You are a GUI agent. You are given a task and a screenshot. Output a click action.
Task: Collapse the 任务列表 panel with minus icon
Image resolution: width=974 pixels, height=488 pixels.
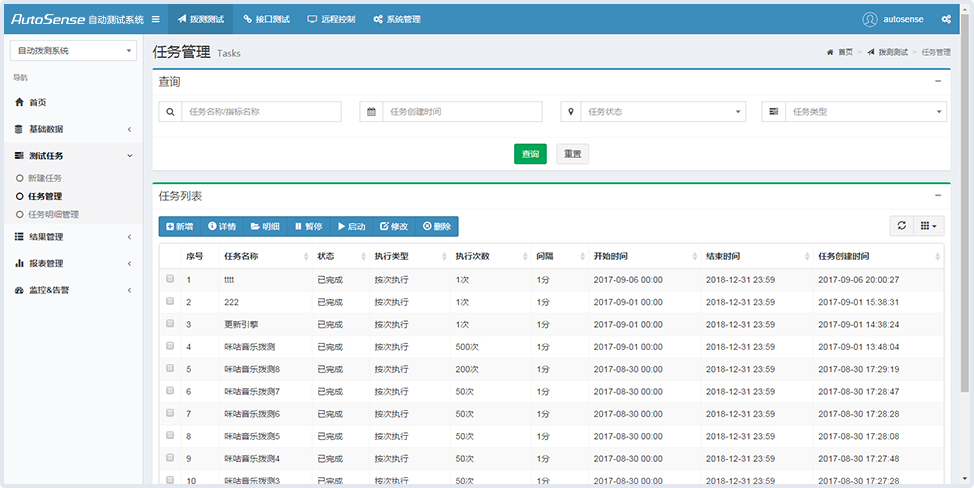pyautogui.click(x=938, y=196)
